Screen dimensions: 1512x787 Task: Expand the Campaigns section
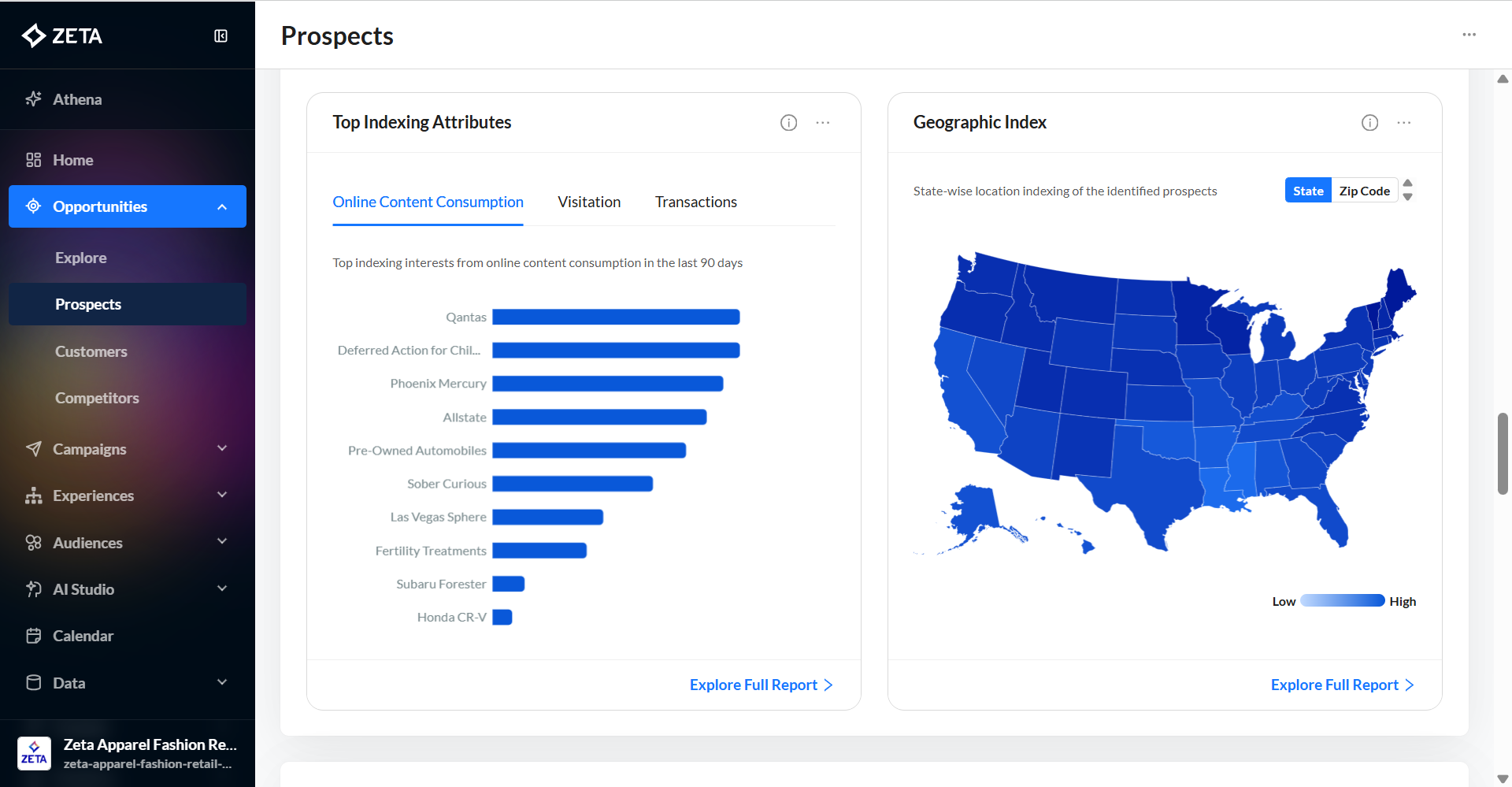click(x=222, y=448)
